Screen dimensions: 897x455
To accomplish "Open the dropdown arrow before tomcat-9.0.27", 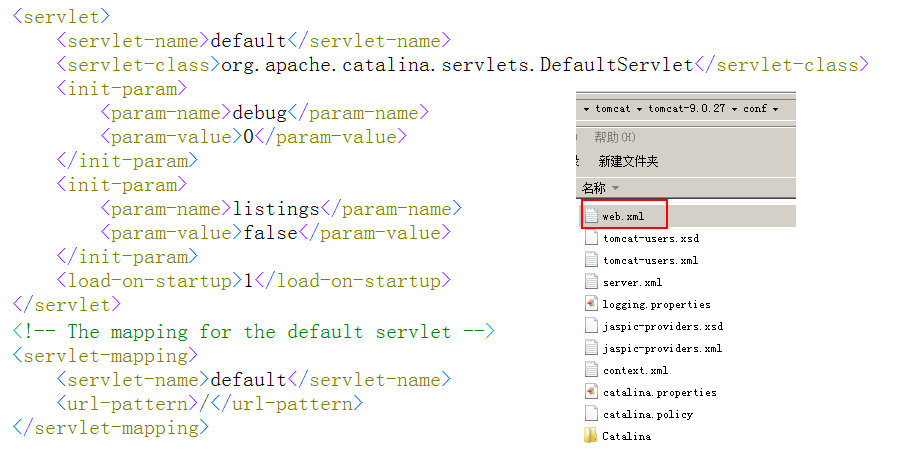I will pos(641,108).
